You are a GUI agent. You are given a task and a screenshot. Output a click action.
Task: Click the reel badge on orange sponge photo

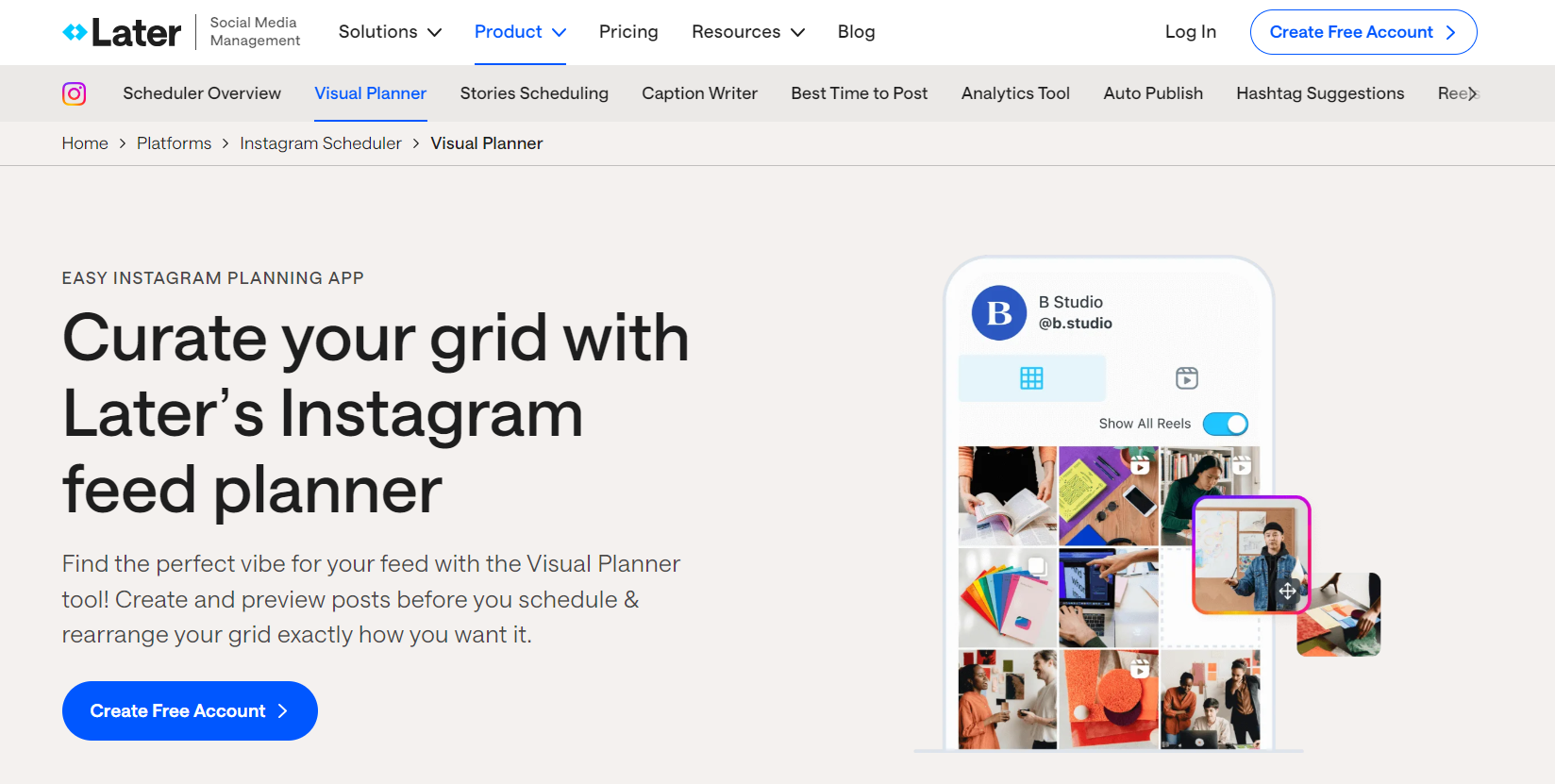[1140, 668]
